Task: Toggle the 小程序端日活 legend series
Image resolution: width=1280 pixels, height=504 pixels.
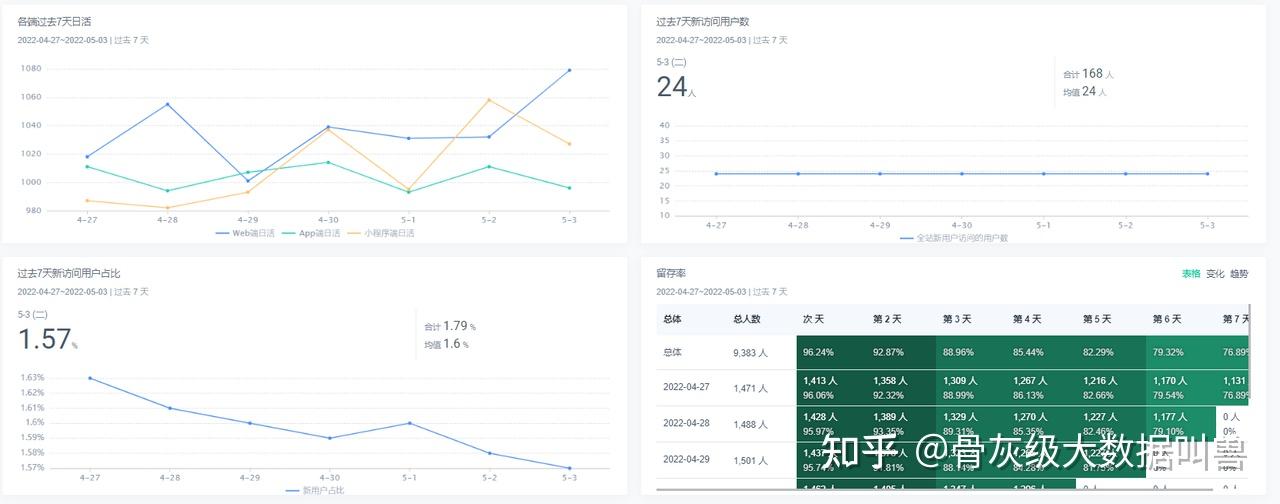Action: coord(382,233)
